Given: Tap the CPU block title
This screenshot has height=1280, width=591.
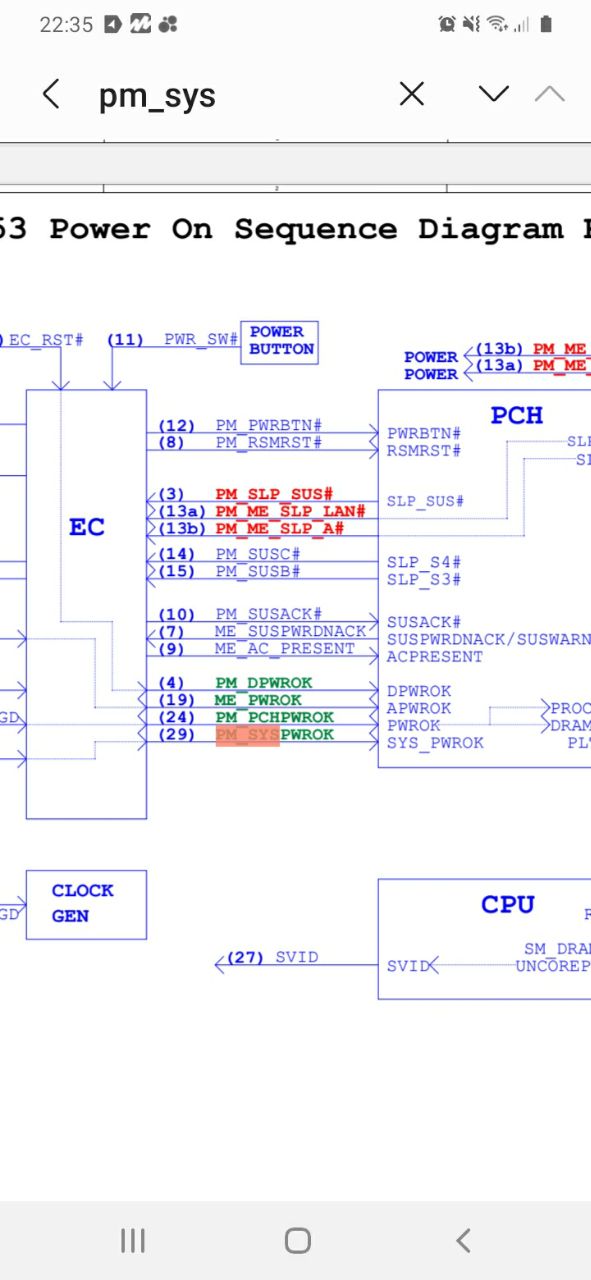Looking at the screenshot, I should click(508, 904).
